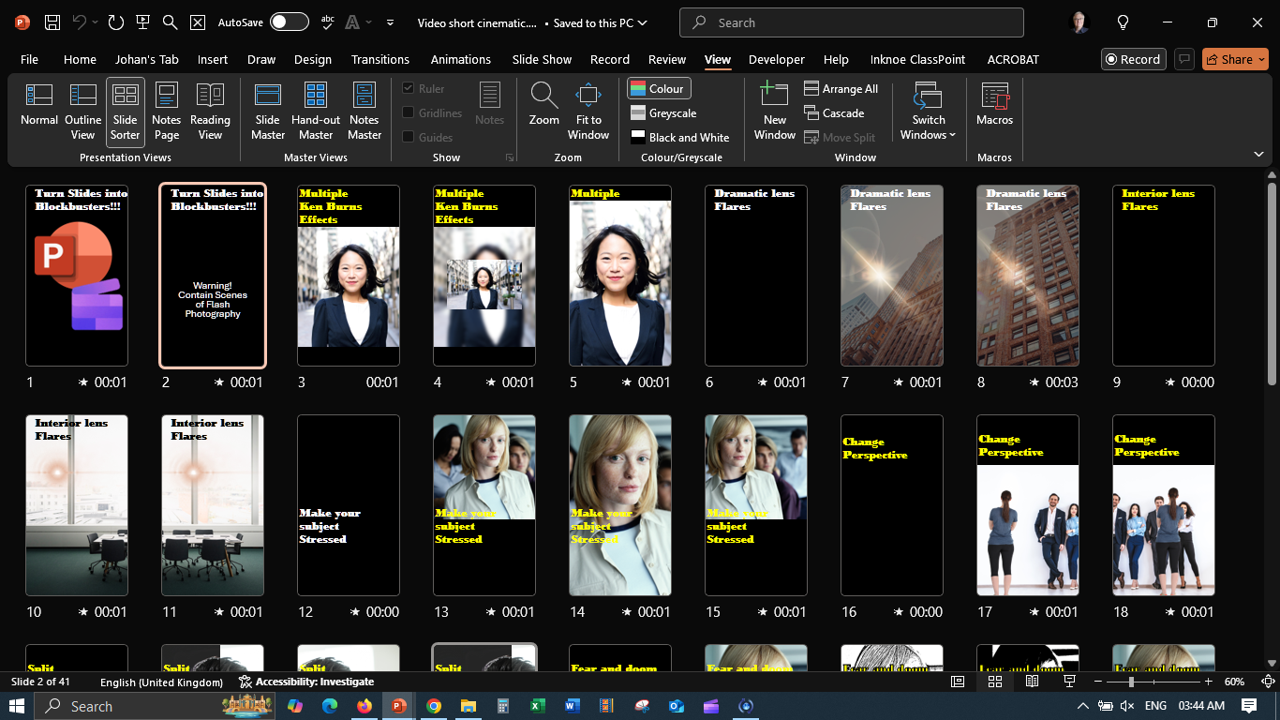Open Firefox from the taskbar

click(364, 706)
